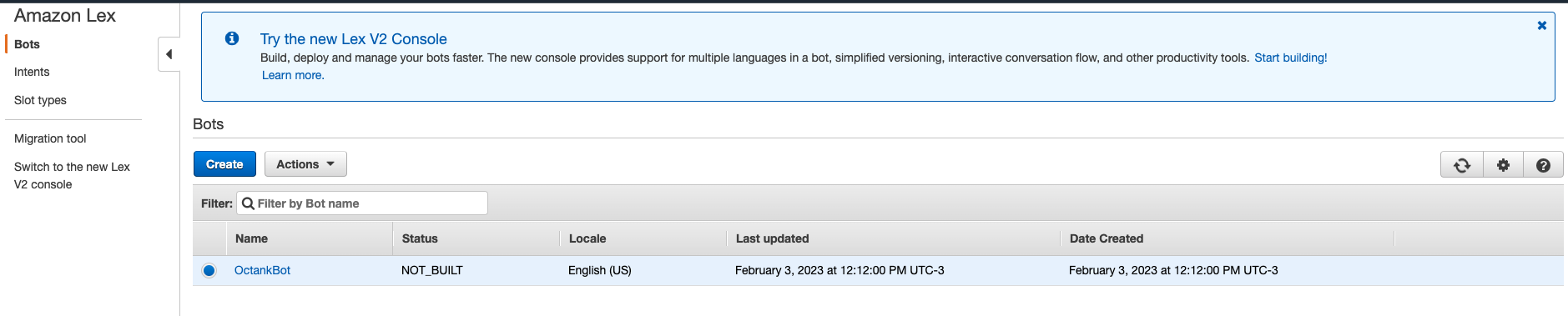Open the Migration tool

(x=50, y=138)
